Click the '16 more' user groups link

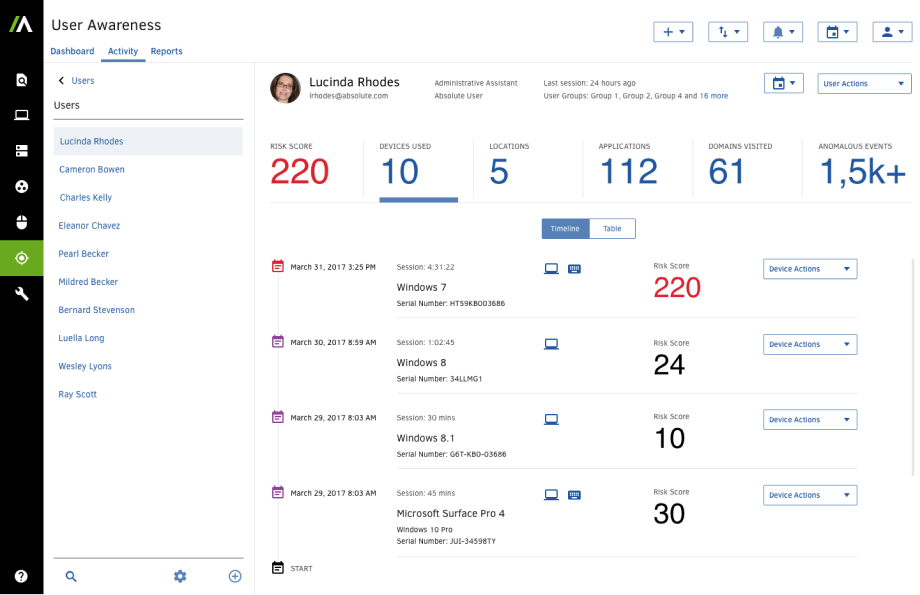click(713, 96)
